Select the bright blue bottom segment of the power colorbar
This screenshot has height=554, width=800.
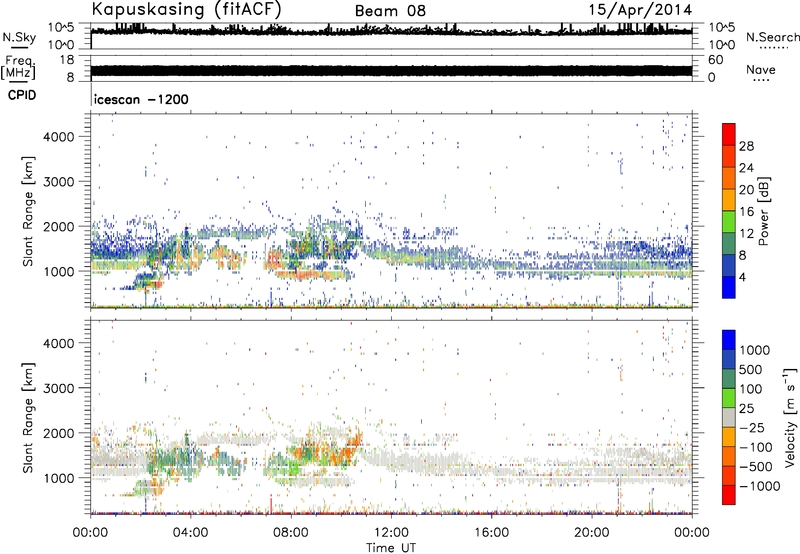729,288
